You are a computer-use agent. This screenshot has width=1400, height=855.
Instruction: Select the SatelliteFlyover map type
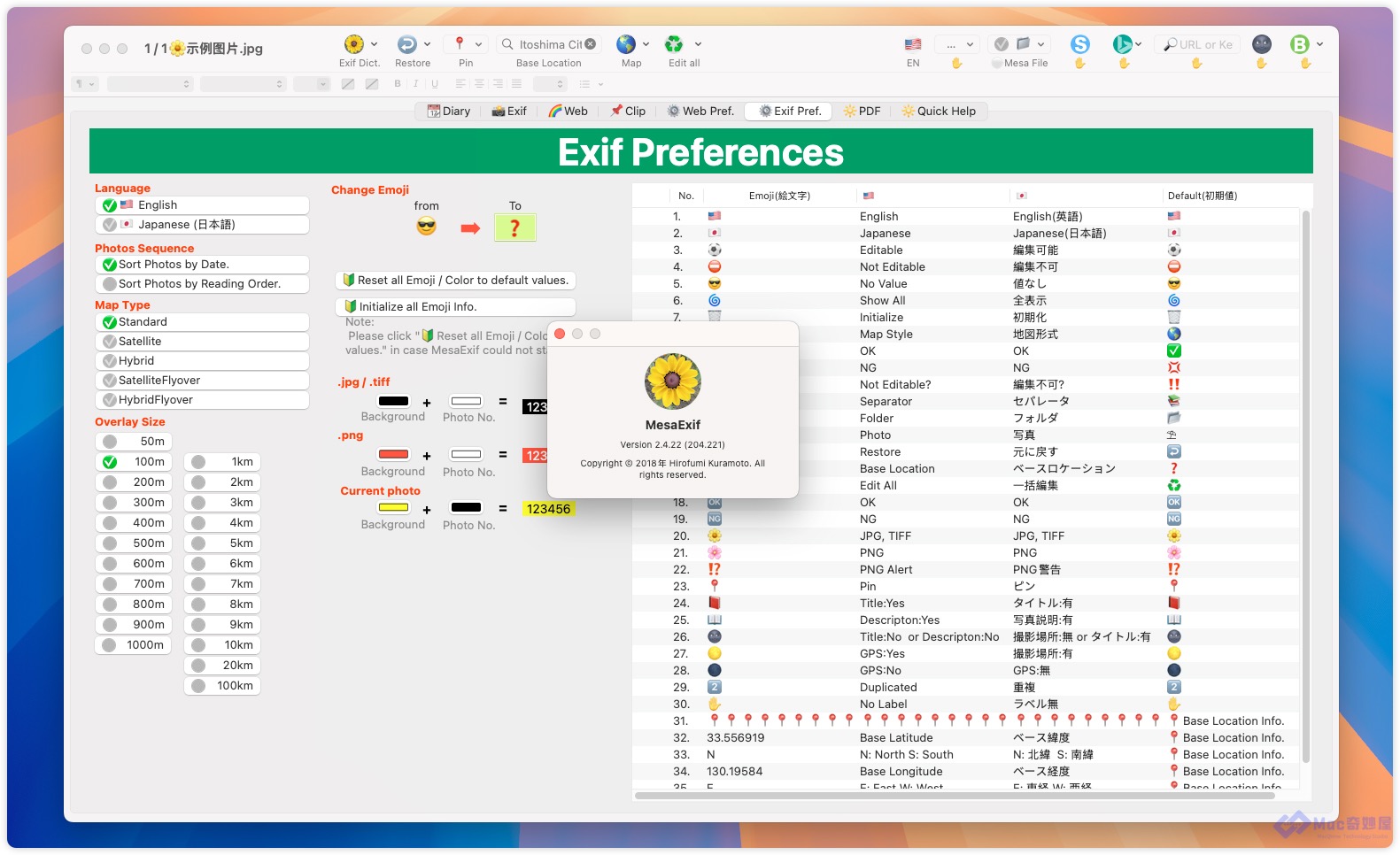pyautogui.click(x=202, y=381)
